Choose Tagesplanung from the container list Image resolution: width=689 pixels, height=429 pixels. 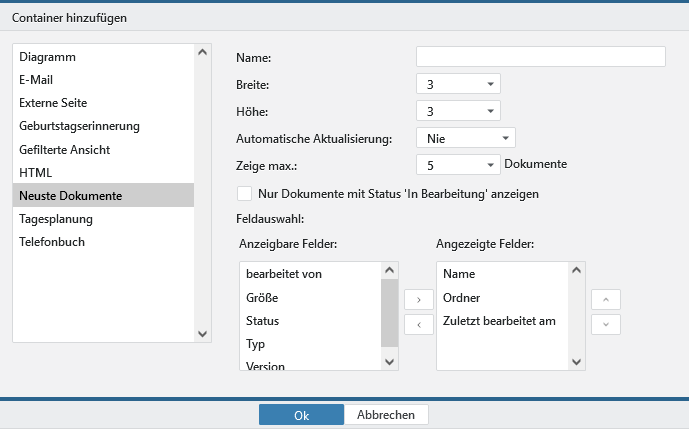coord(56,218)
